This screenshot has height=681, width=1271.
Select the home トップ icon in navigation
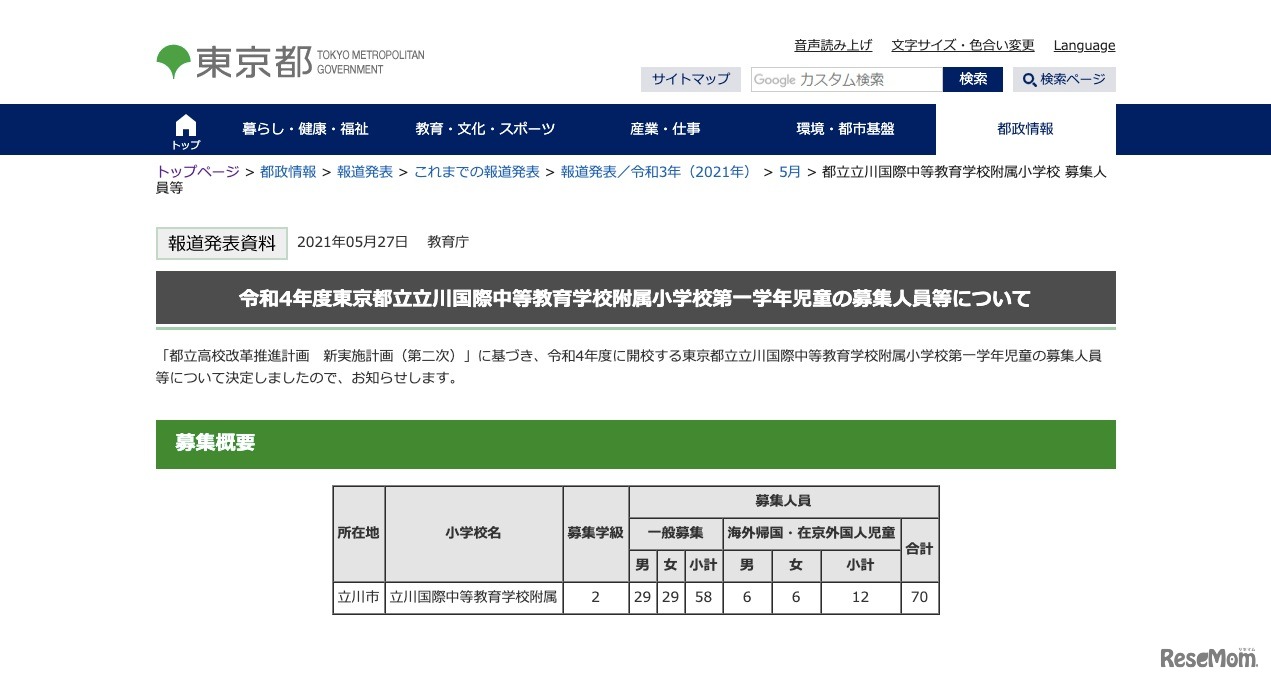click(186, 128)
